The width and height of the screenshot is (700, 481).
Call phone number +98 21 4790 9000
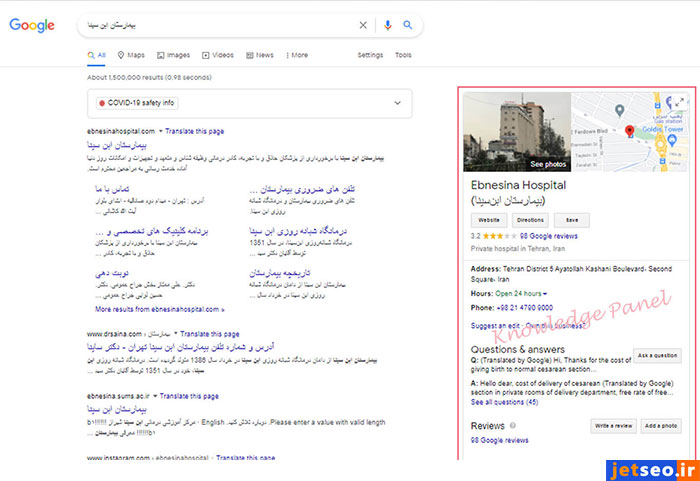[525, 308]
